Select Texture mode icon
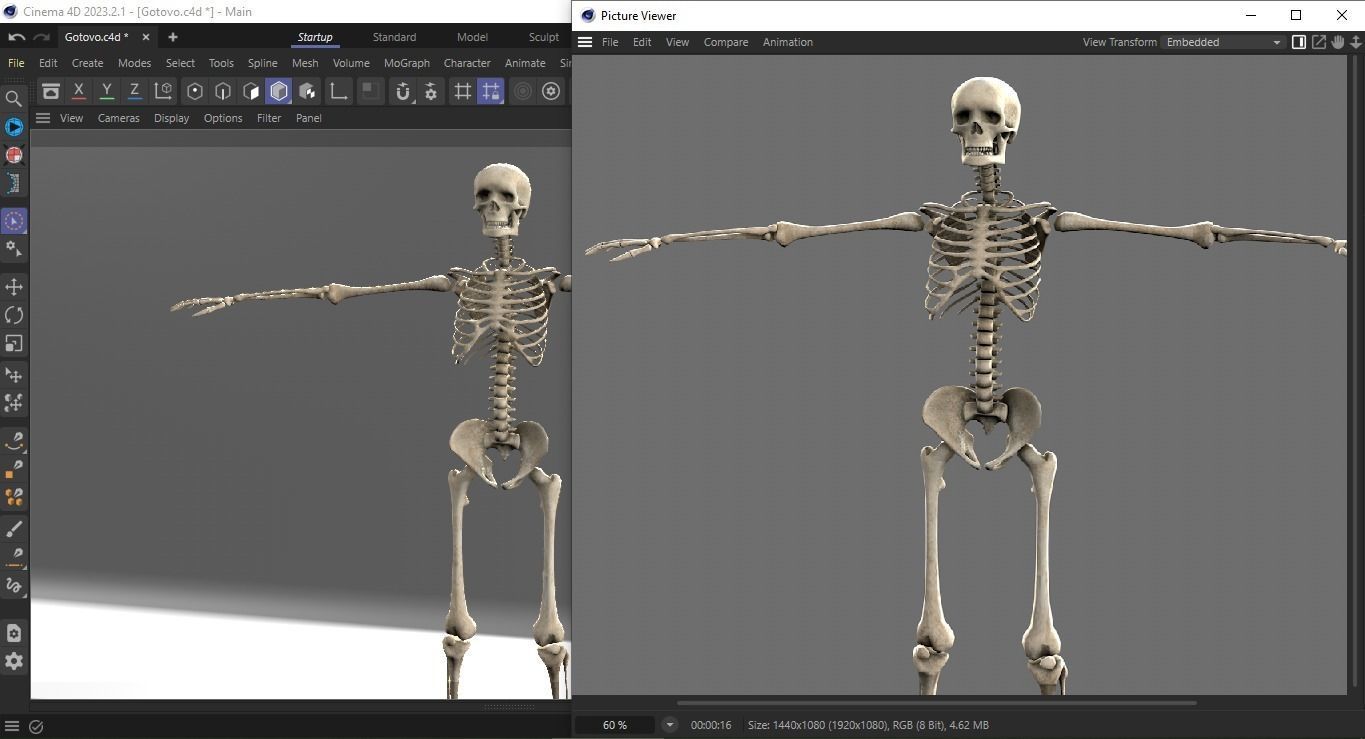Image resolution: width=1365 pixels, height=739 pixels. coord(307,91)
